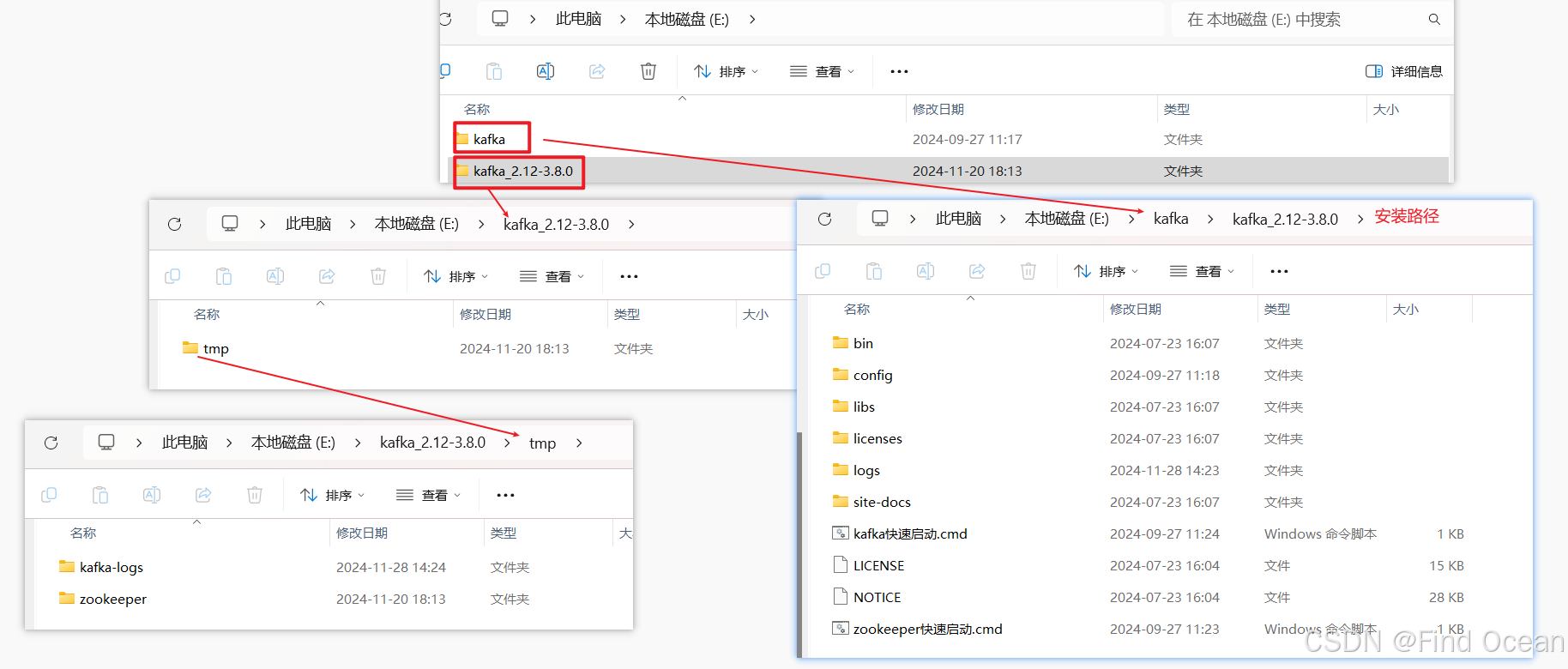Select the bin folder

click(853, 343)
